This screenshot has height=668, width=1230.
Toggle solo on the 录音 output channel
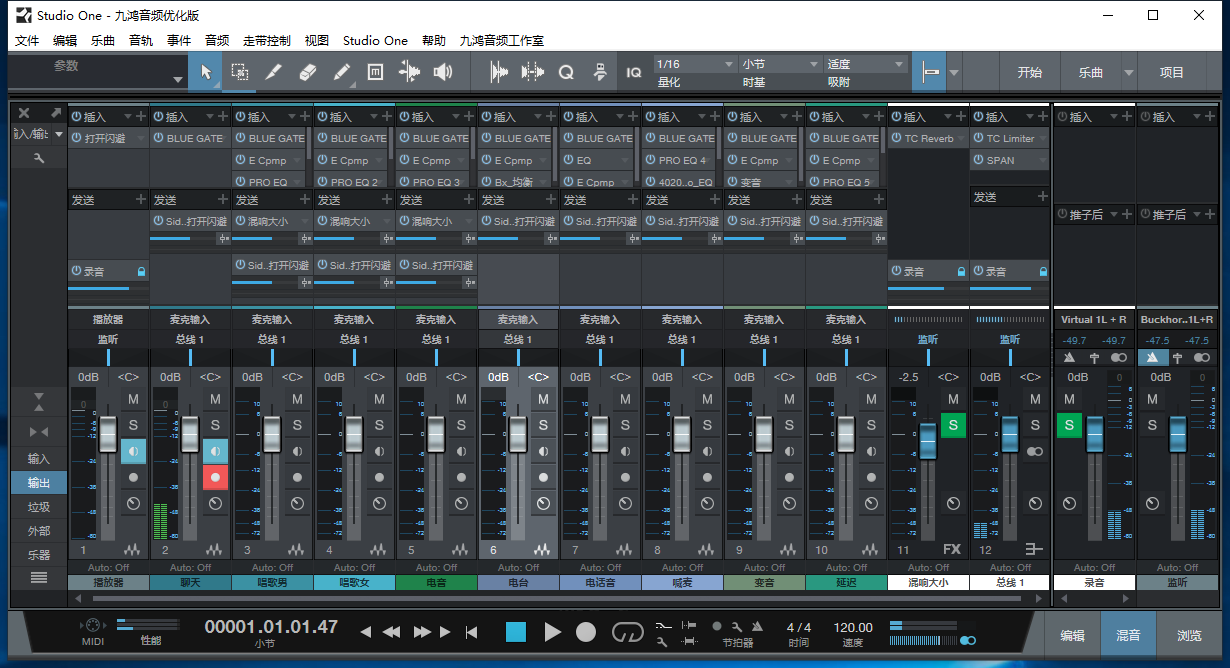coord(1069,425)
